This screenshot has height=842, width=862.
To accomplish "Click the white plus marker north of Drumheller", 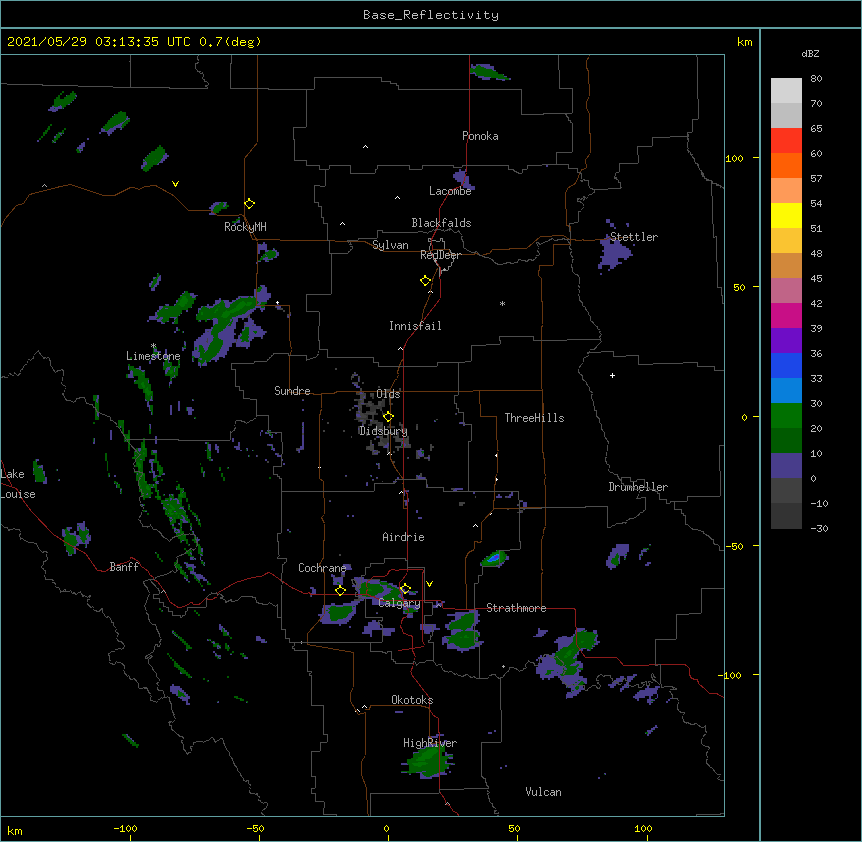I will click(x=612, y=375).
